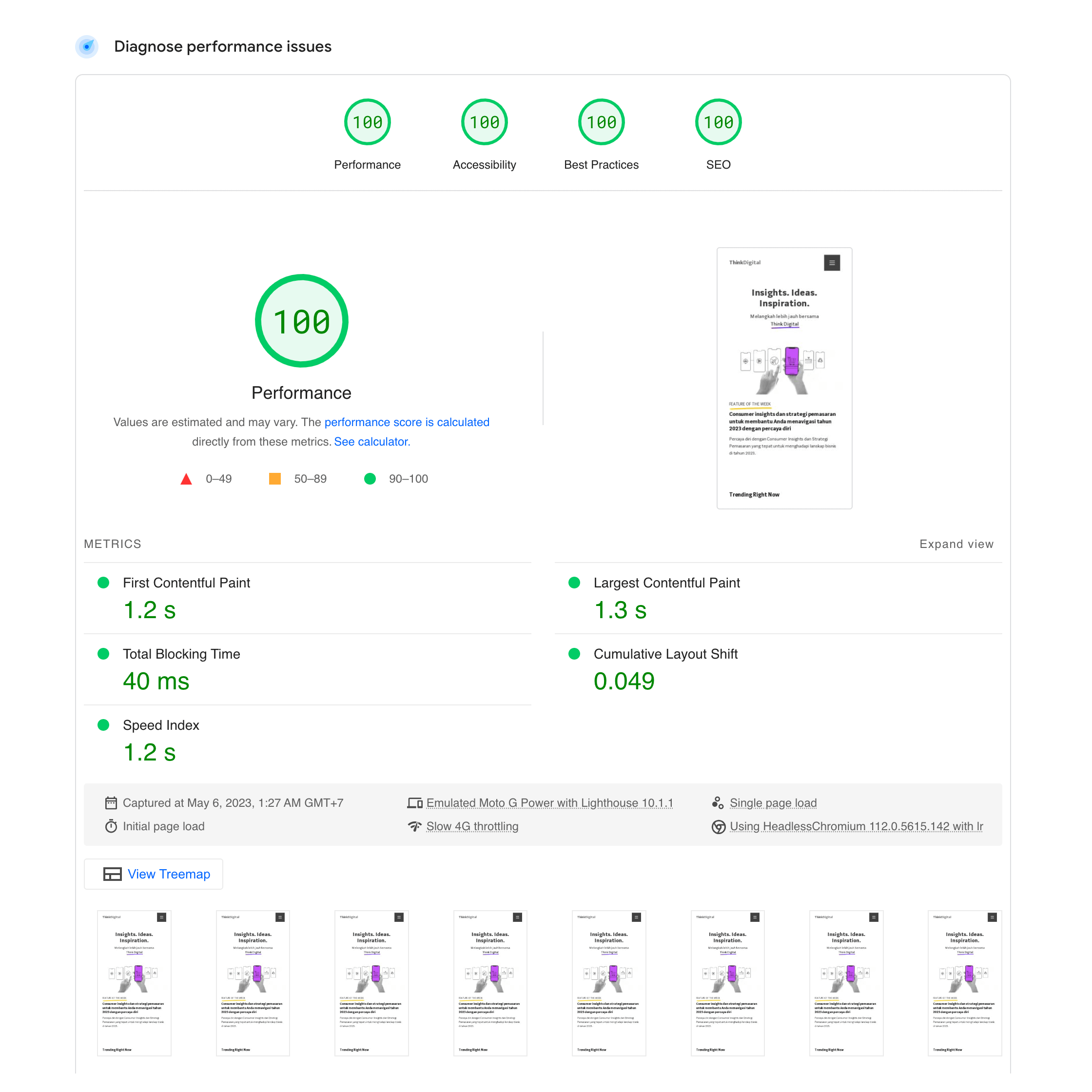
Task: Toggle the metrics 'Expand view' control
Action: click(956, 544)
